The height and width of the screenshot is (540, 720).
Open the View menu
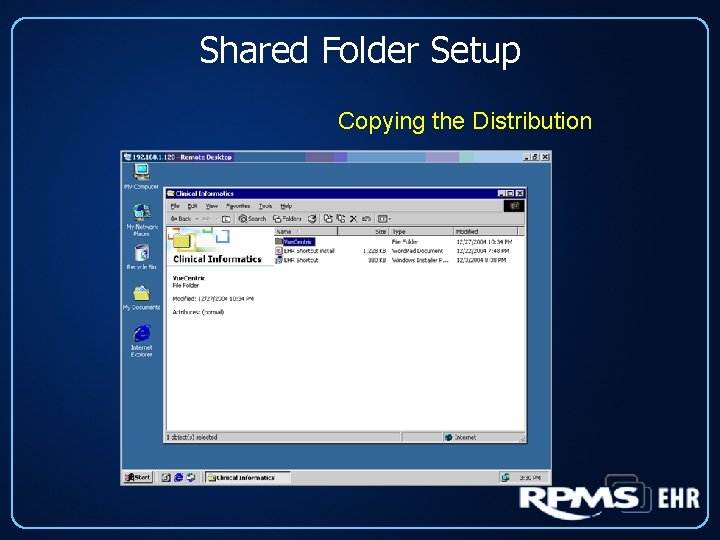pyautogui.click(x=211, y=206)
